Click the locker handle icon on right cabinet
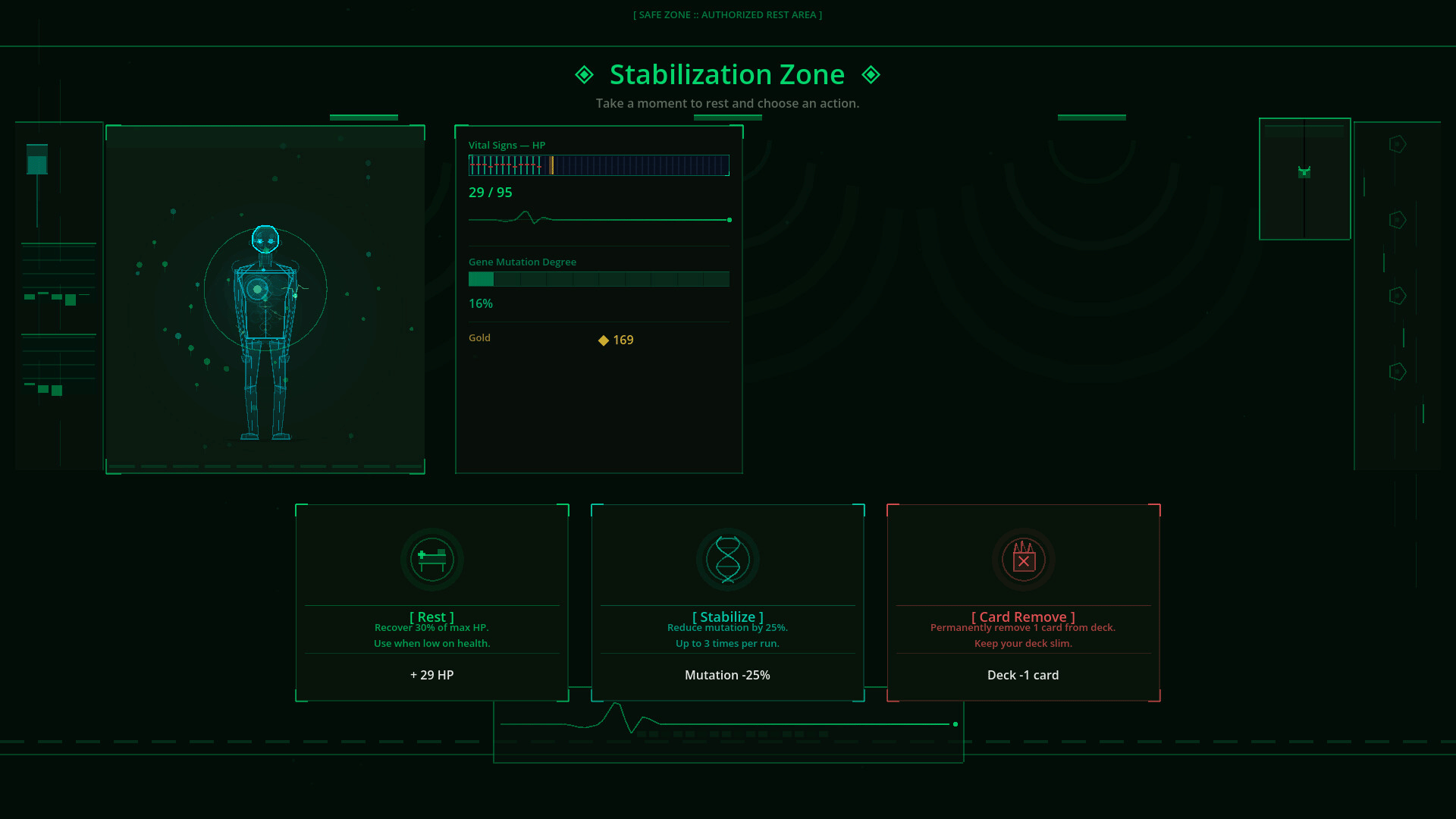This screenshot has height=819, width=1456. 1304,172
